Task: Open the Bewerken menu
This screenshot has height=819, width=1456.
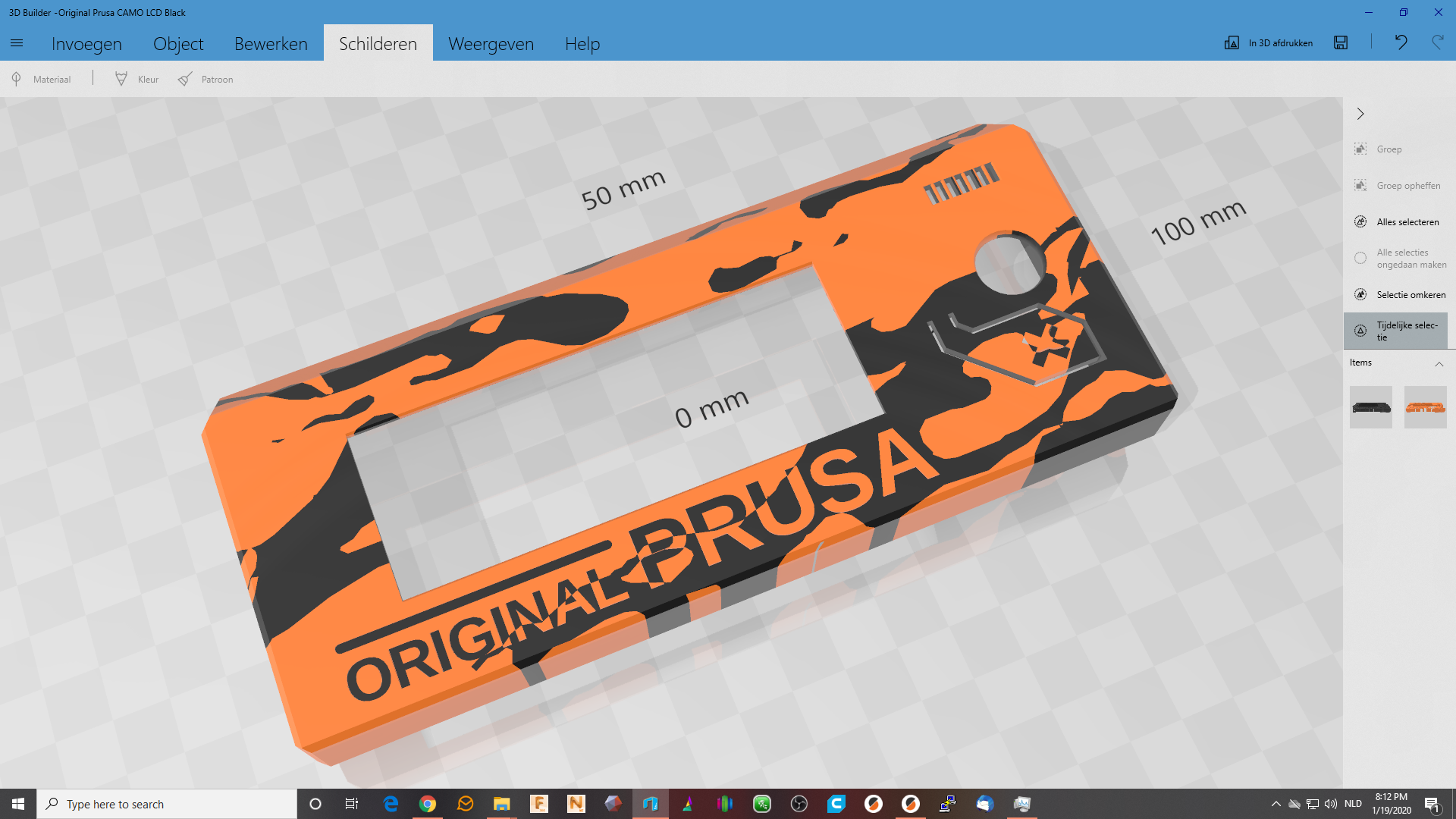Action: (x=271, y=43)
